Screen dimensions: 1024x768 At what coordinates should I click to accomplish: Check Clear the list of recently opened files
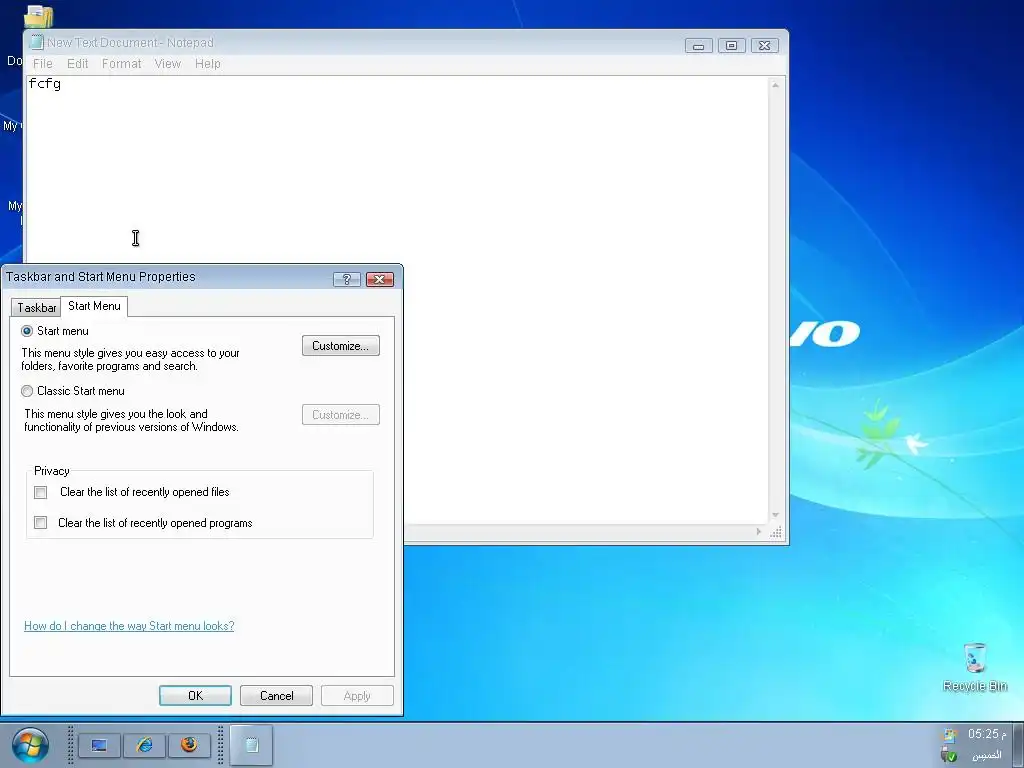(x=40, y=492)
